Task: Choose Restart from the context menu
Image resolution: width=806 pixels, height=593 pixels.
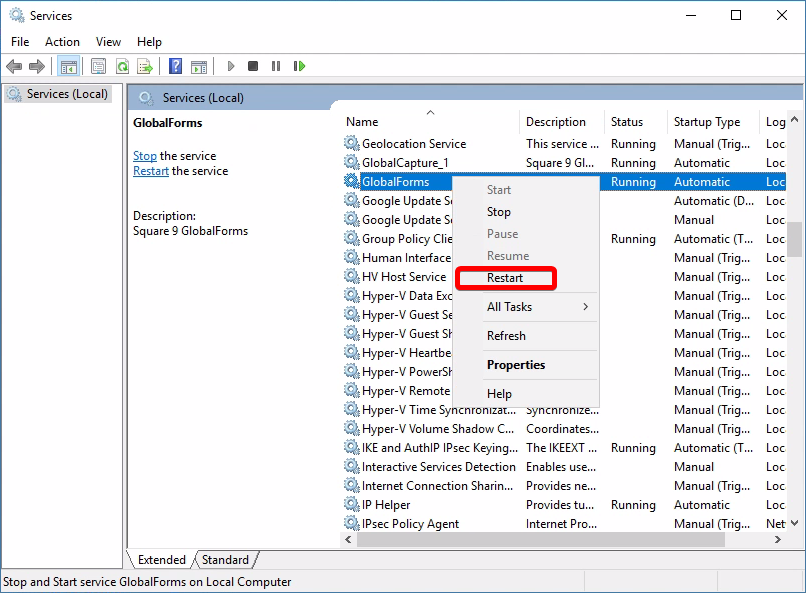Action: tap(505, 278)
